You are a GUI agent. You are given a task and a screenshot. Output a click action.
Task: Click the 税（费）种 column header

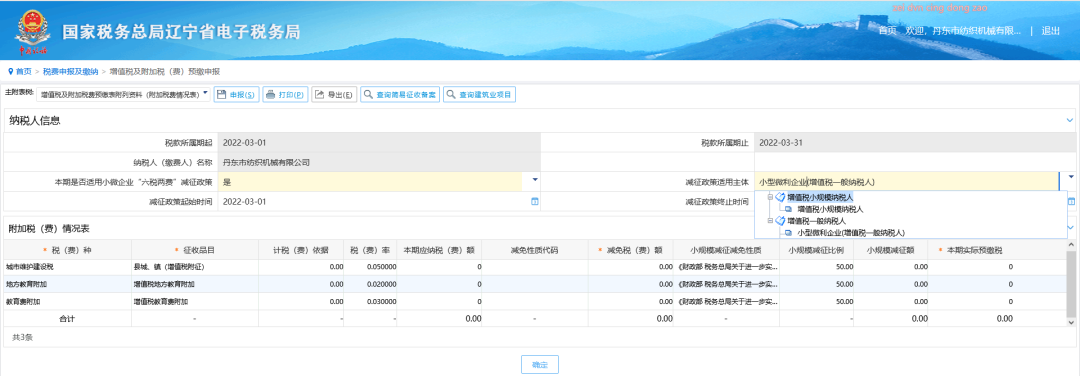tap(67, 250)
